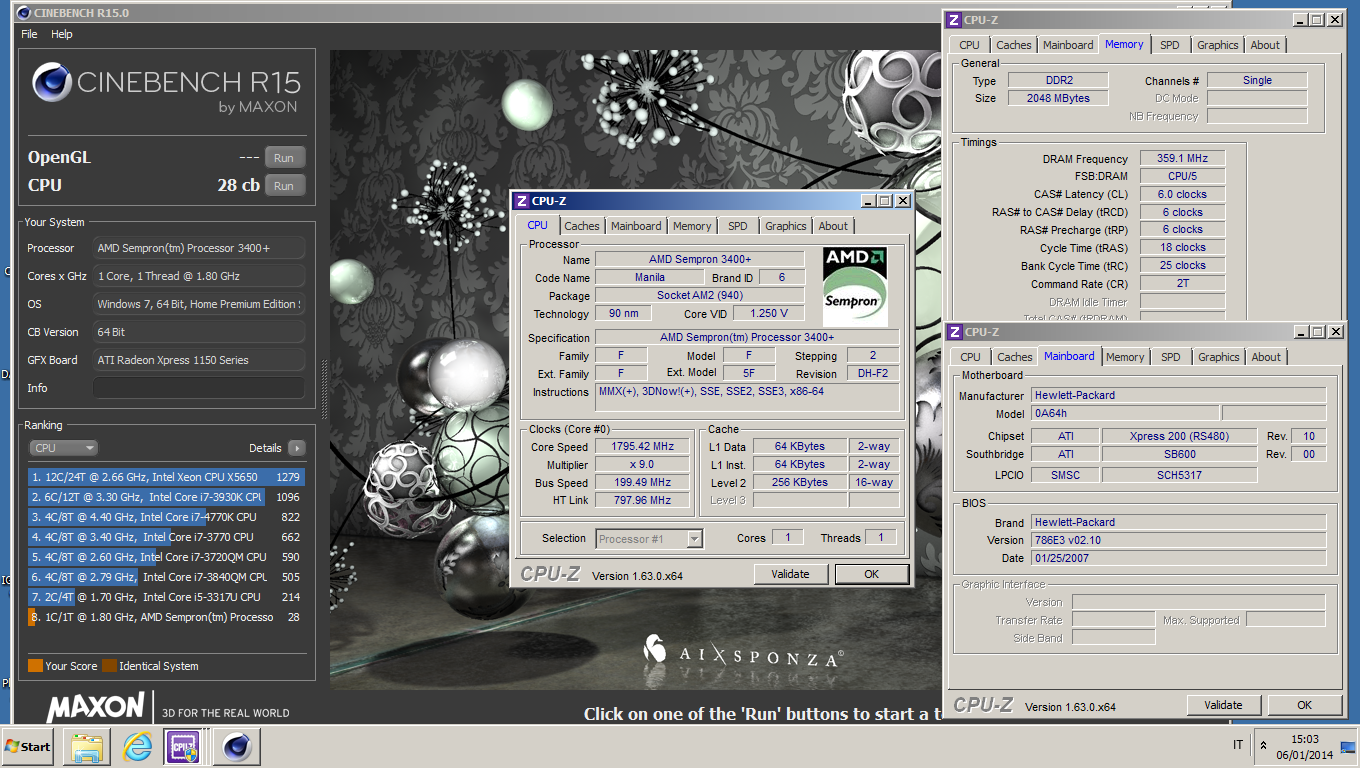
Task: Click the BIOS Version value 786E3 v02.10
Action: tap(1179, 541)
